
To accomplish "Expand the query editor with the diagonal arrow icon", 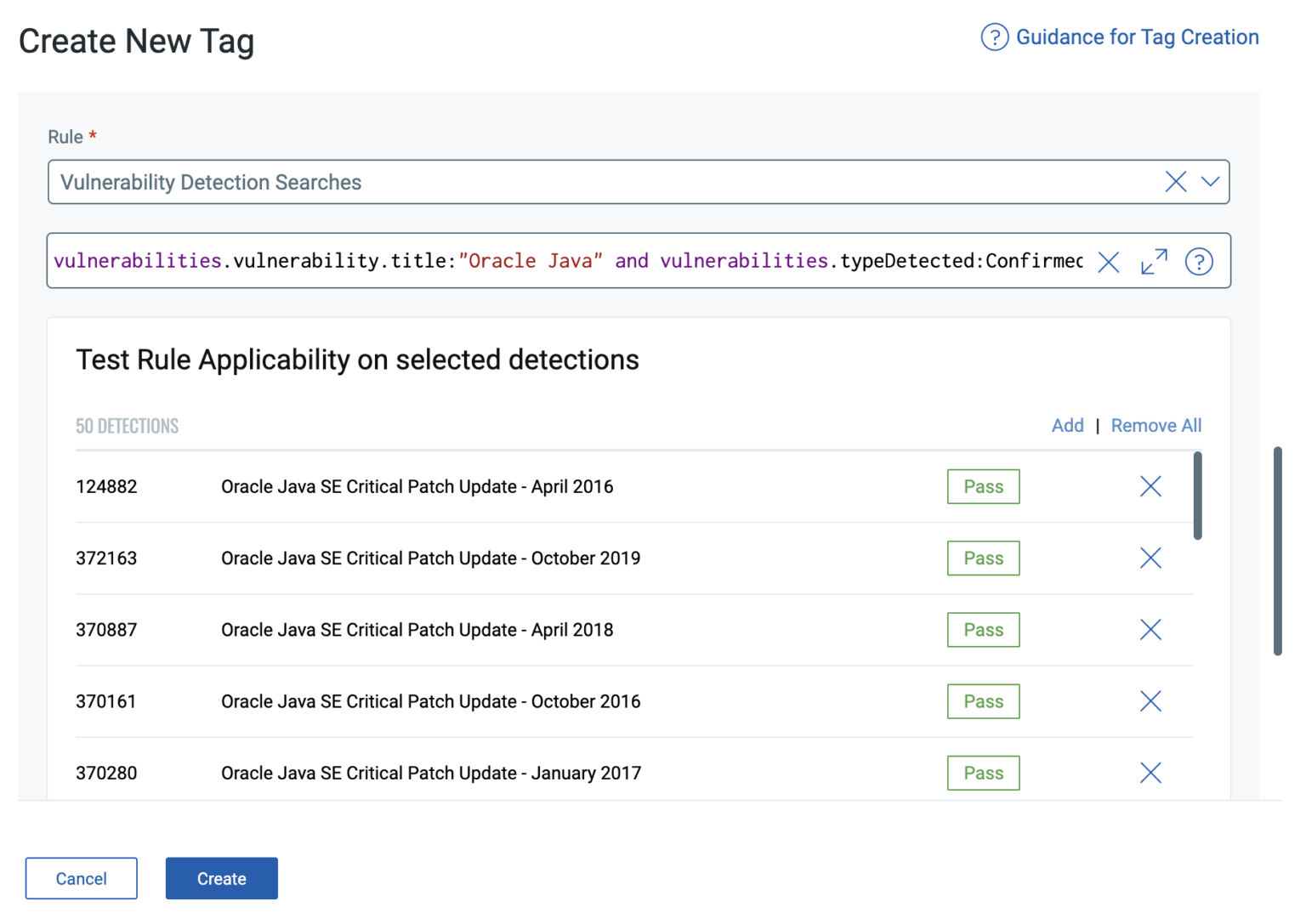I will click(x=1154, y=262).
